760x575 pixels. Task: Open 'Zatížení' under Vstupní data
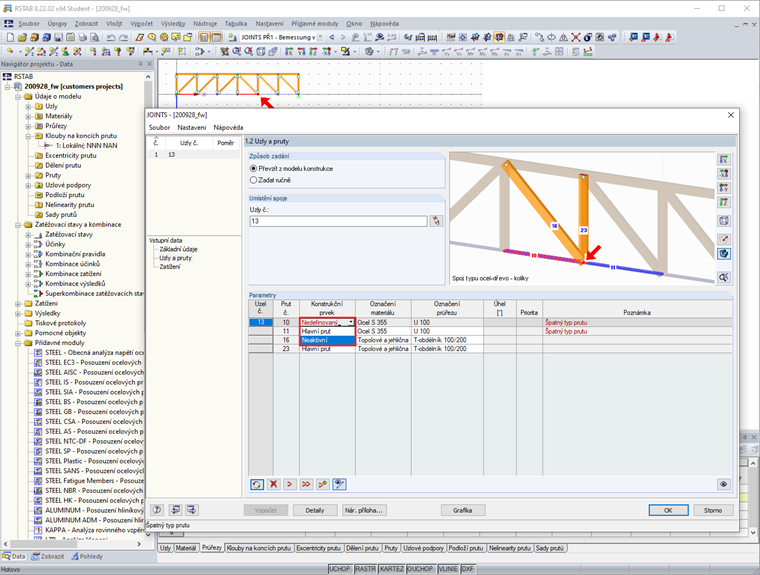pos(170,267)
